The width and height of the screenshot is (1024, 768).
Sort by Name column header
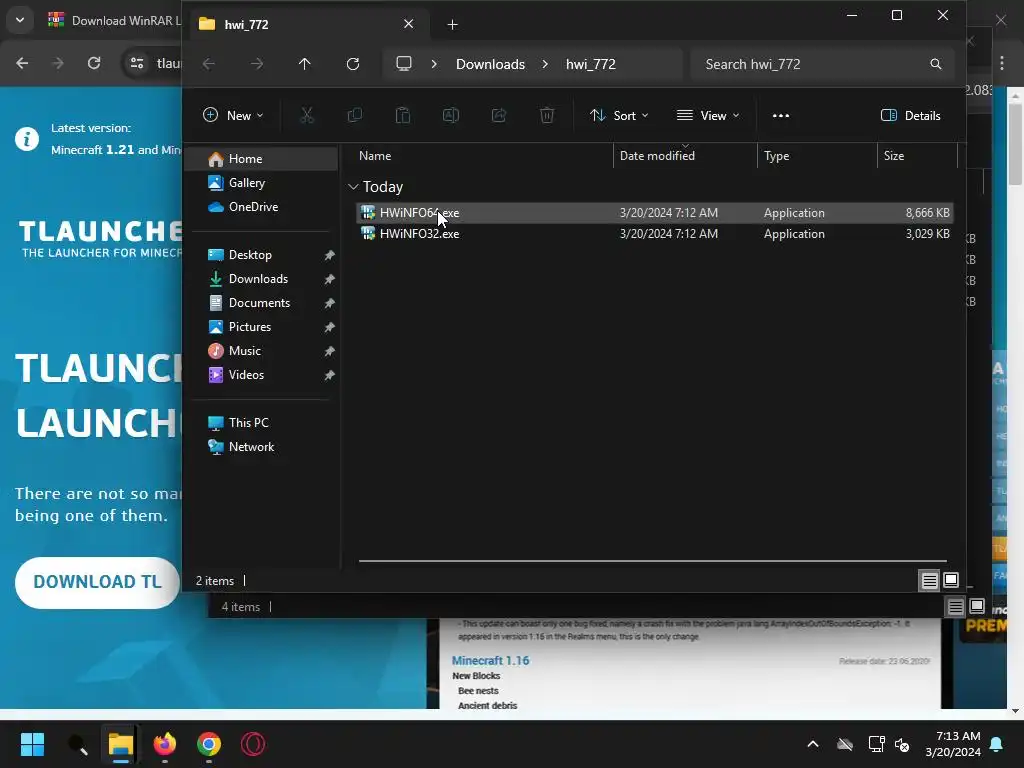coord(375,155)
